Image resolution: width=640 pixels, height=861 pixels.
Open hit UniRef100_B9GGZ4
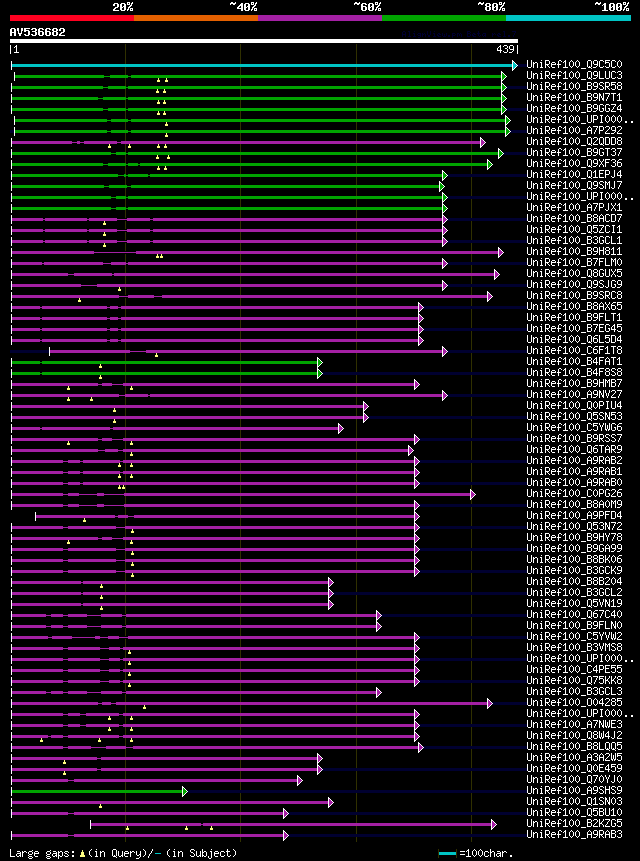tap(574, 109)
